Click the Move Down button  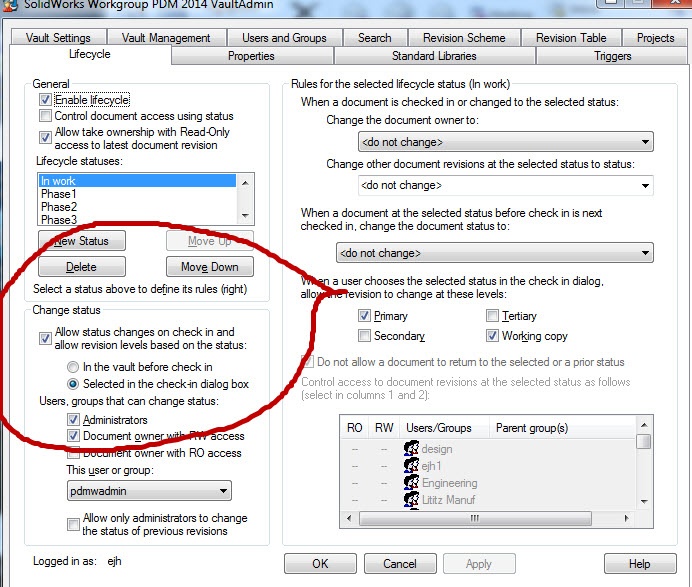(x=210, y=267)
